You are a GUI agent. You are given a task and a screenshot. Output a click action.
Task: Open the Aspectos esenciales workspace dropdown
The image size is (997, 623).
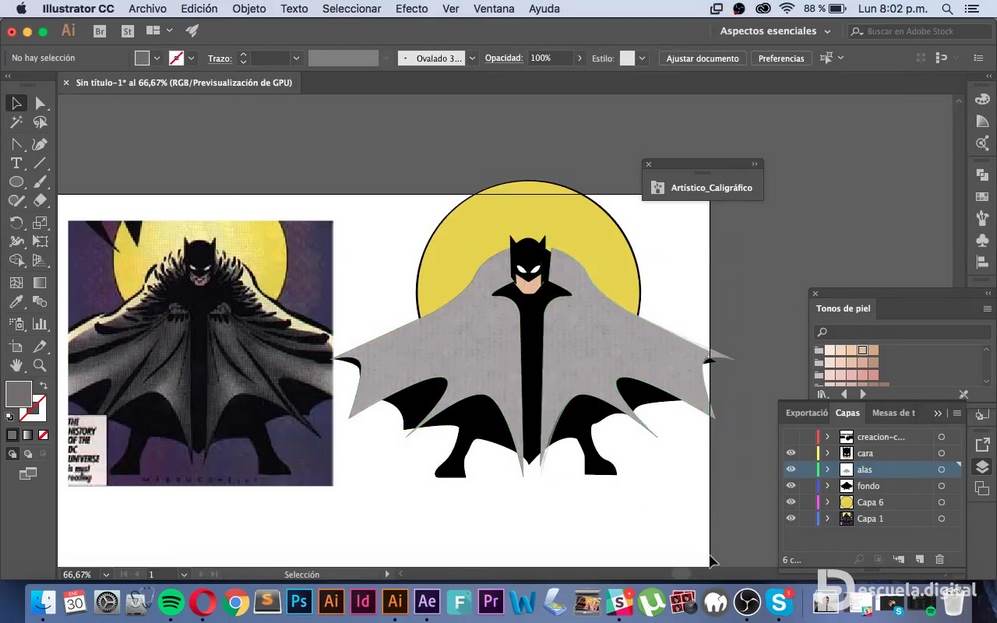775,31
